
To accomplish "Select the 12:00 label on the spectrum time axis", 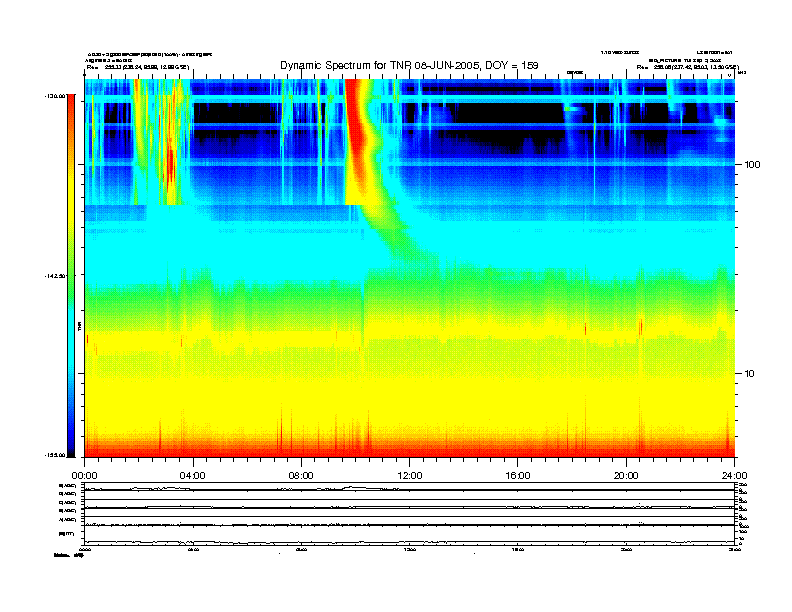I will tap(410, 476).
